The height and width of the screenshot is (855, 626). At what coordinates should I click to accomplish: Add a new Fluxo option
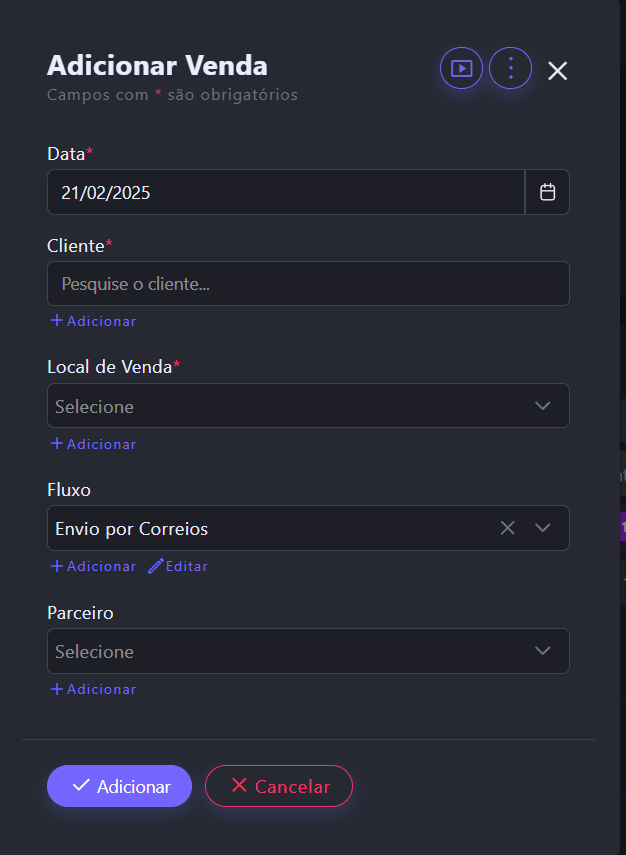pos(93,566)
